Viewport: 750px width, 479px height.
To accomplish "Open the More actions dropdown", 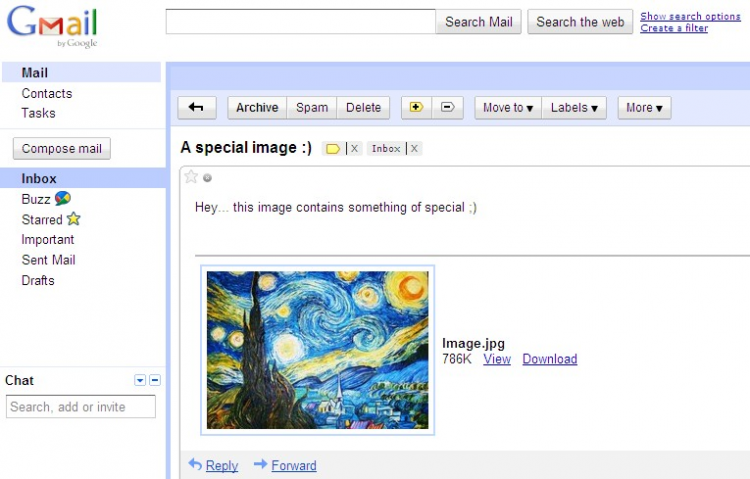I will pyautogui.click(x=644, y=108).
